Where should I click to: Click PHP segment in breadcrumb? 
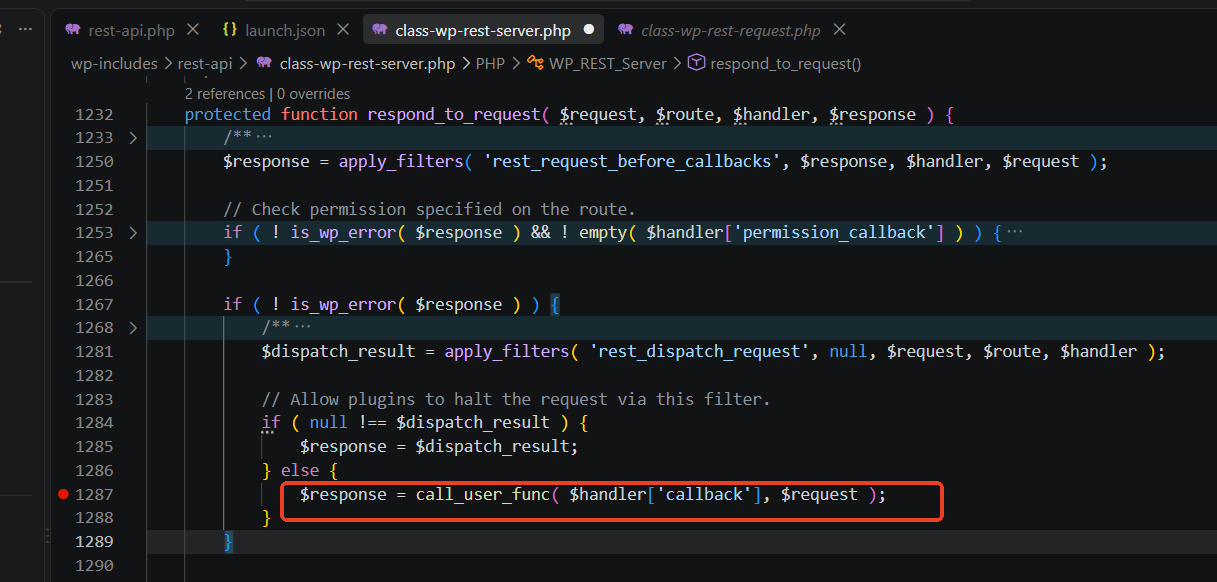click(x=490, y=63)
